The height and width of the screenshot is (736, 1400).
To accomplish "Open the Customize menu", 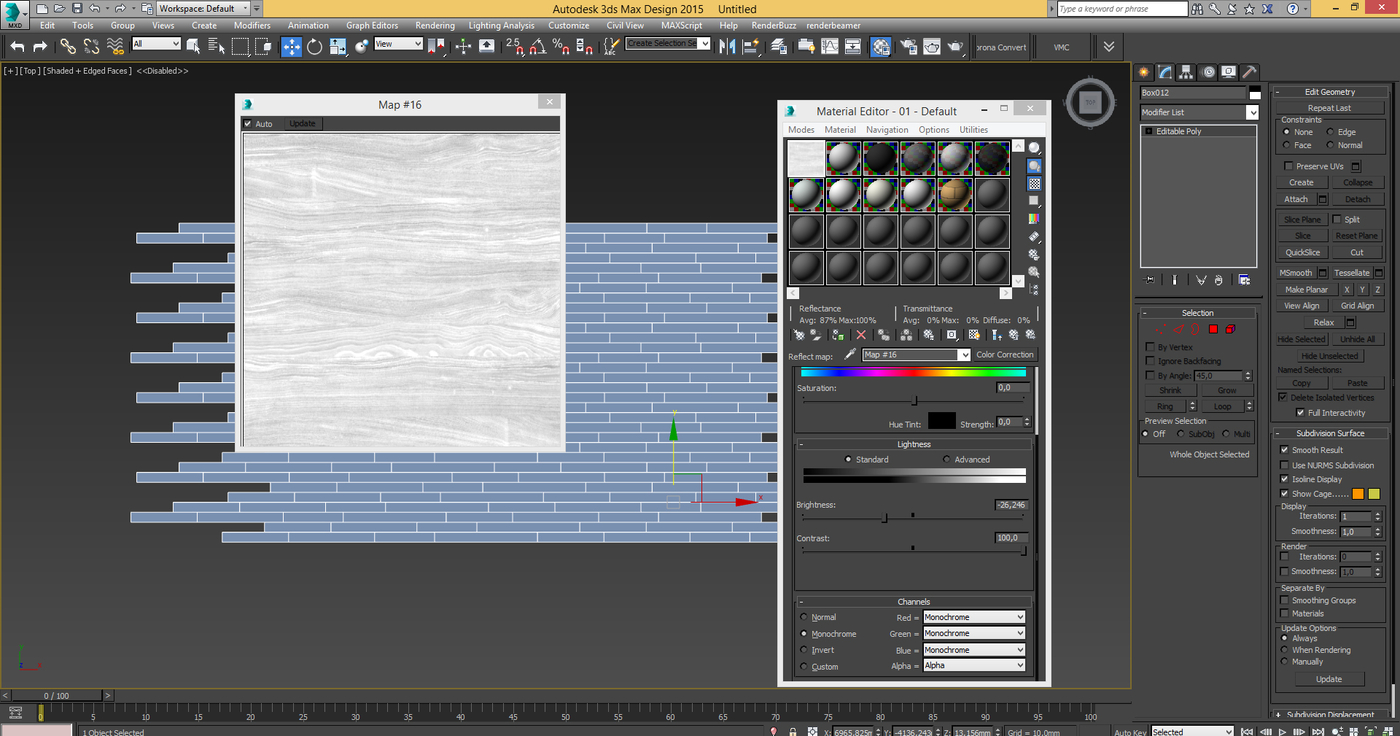I will pos(568,25).
